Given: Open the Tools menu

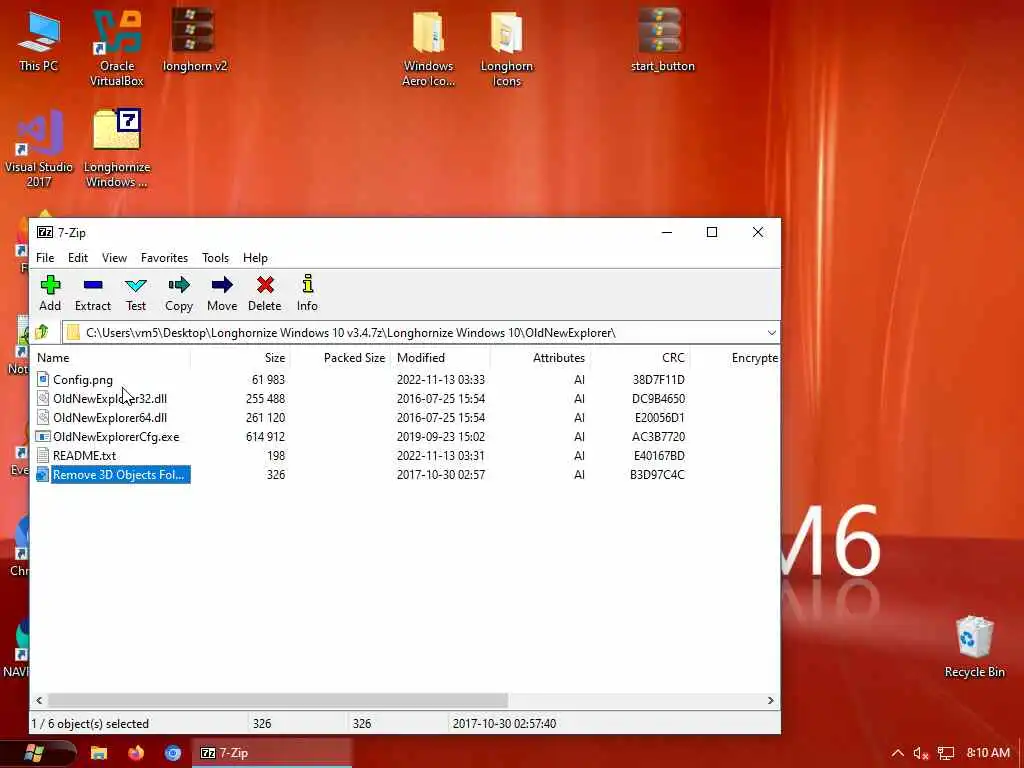Looking at the screenshot, I should tap(216, 258).
